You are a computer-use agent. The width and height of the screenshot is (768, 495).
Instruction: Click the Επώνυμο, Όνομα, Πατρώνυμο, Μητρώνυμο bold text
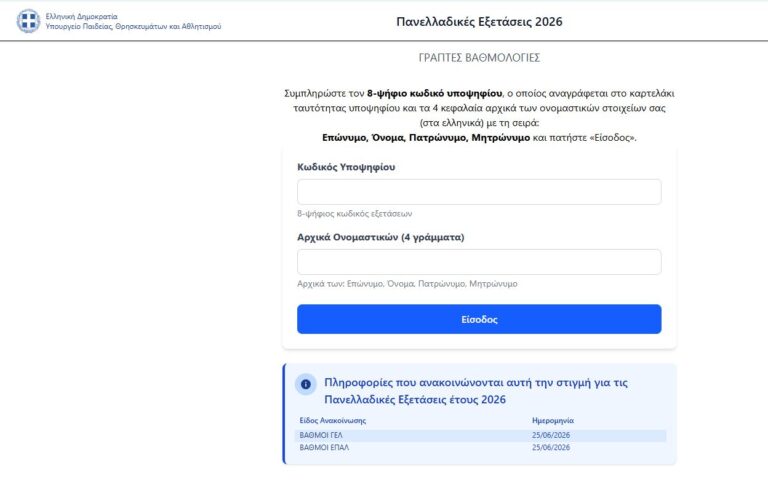426,138
